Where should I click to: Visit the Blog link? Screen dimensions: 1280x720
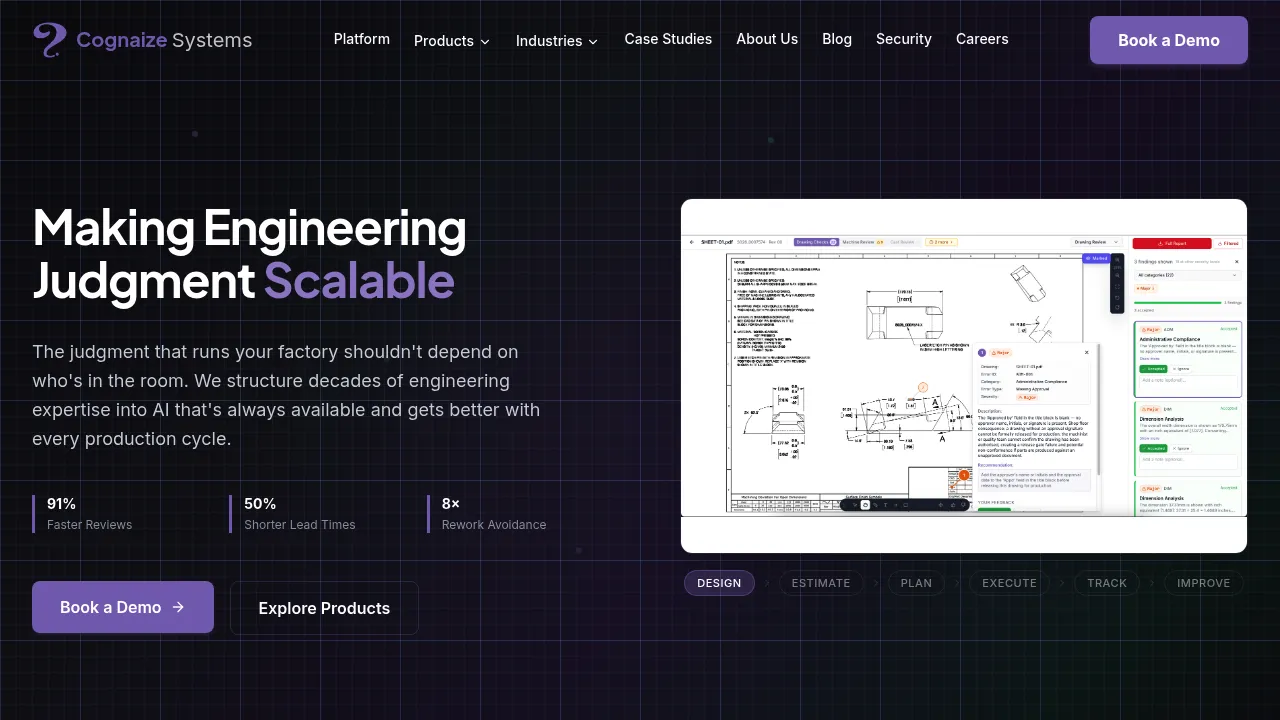(x=837, y=39)
